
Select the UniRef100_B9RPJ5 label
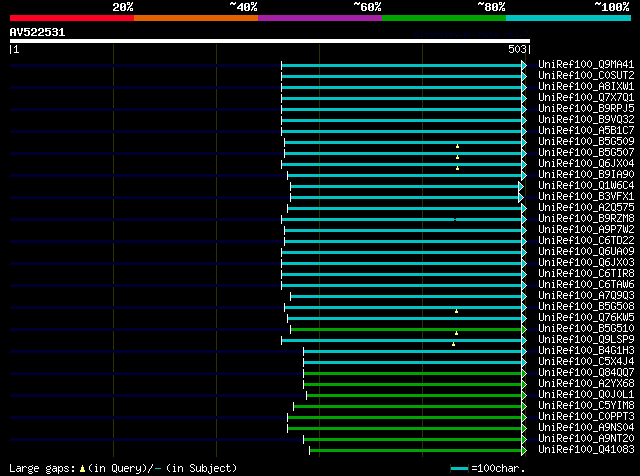[x=586, y=109]
